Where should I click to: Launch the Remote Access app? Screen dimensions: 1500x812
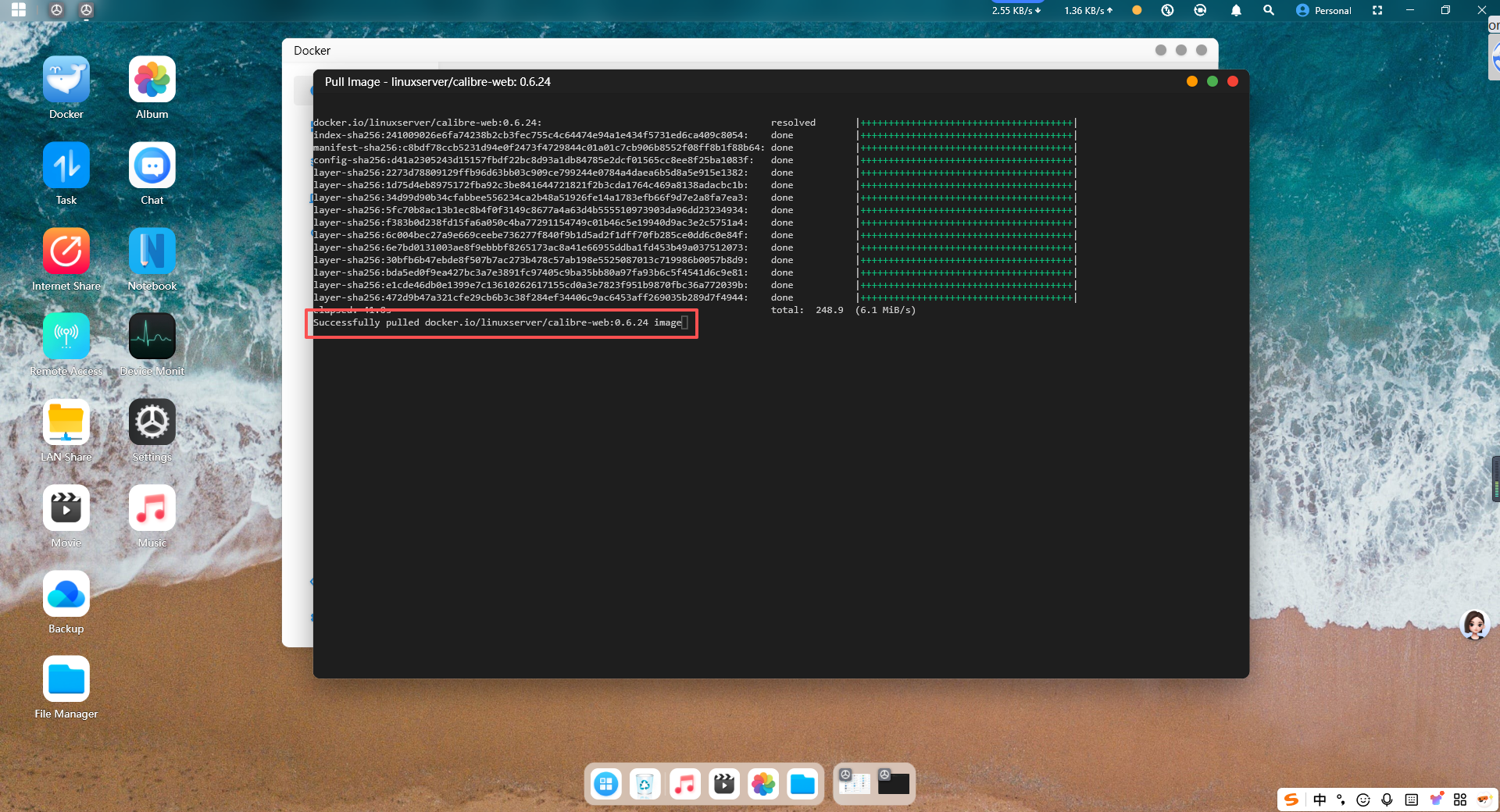coord(66,337)
